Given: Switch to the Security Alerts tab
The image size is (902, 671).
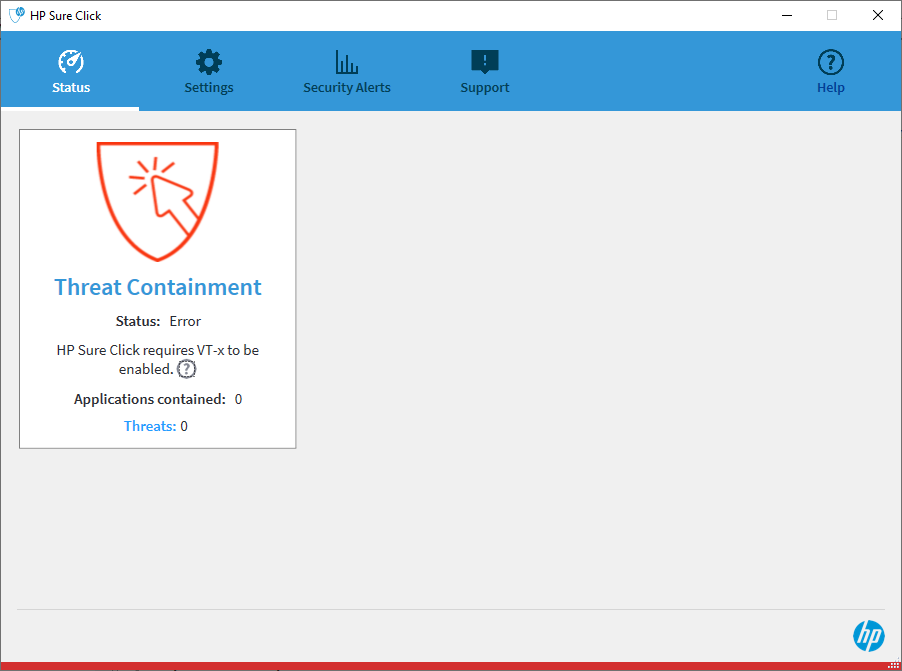Looking at the screenshot, I should (346, 70).
